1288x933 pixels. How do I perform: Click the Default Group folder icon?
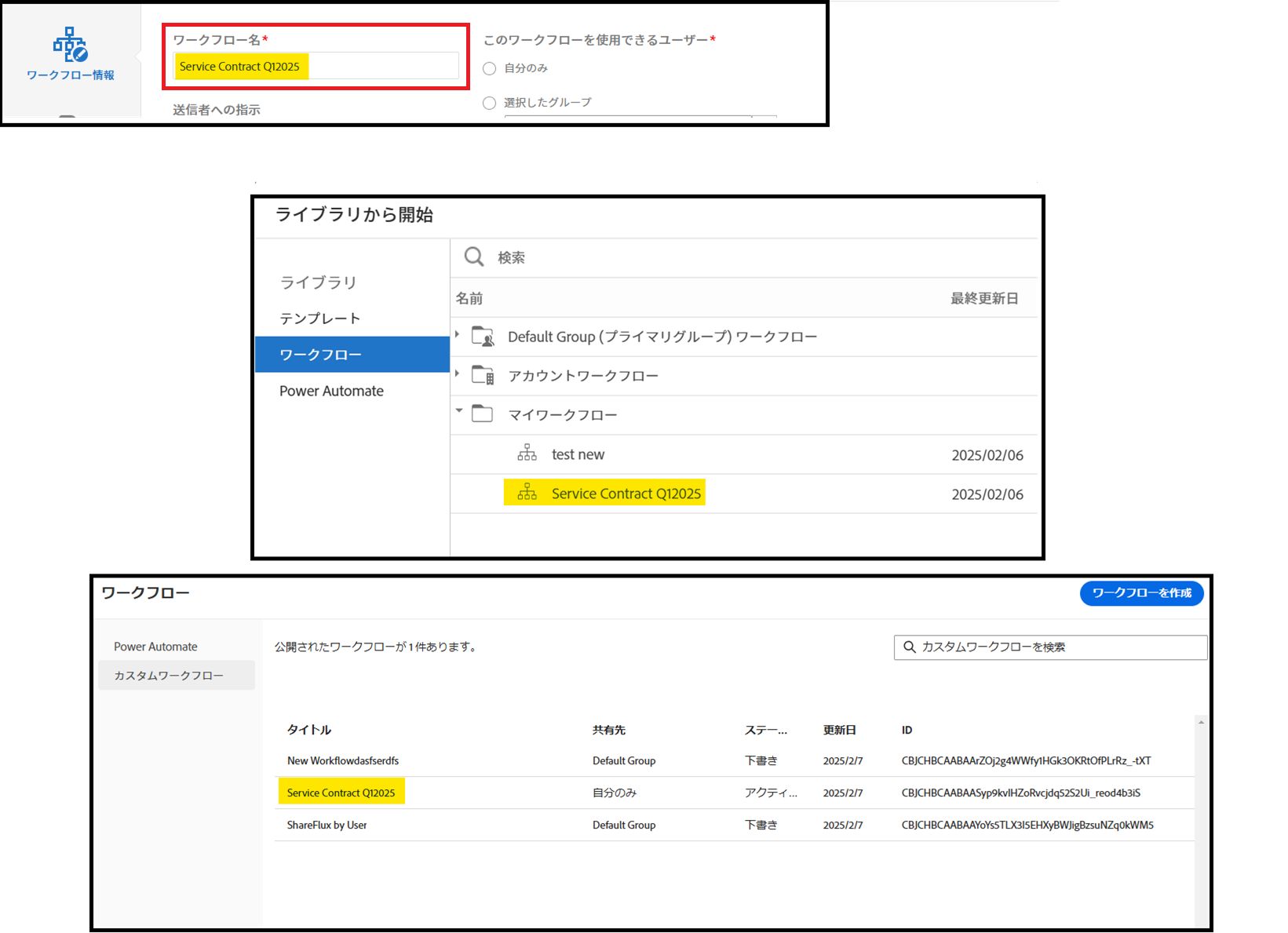[x=483, y=336]
